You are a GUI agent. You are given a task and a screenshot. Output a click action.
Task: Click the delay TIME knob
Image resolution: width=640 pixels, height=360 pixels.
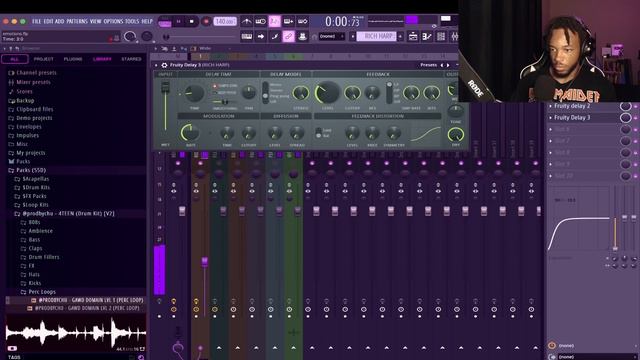coord(195,94)
